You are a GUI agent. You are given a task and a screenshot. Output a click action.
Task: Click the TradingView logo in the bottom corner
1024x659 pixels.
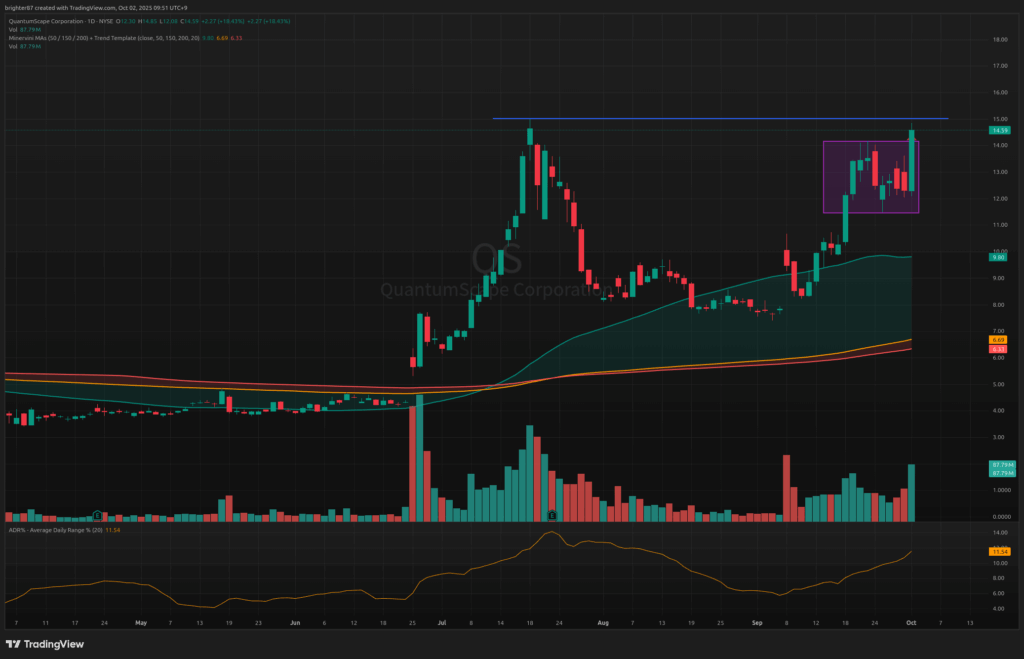43,644
